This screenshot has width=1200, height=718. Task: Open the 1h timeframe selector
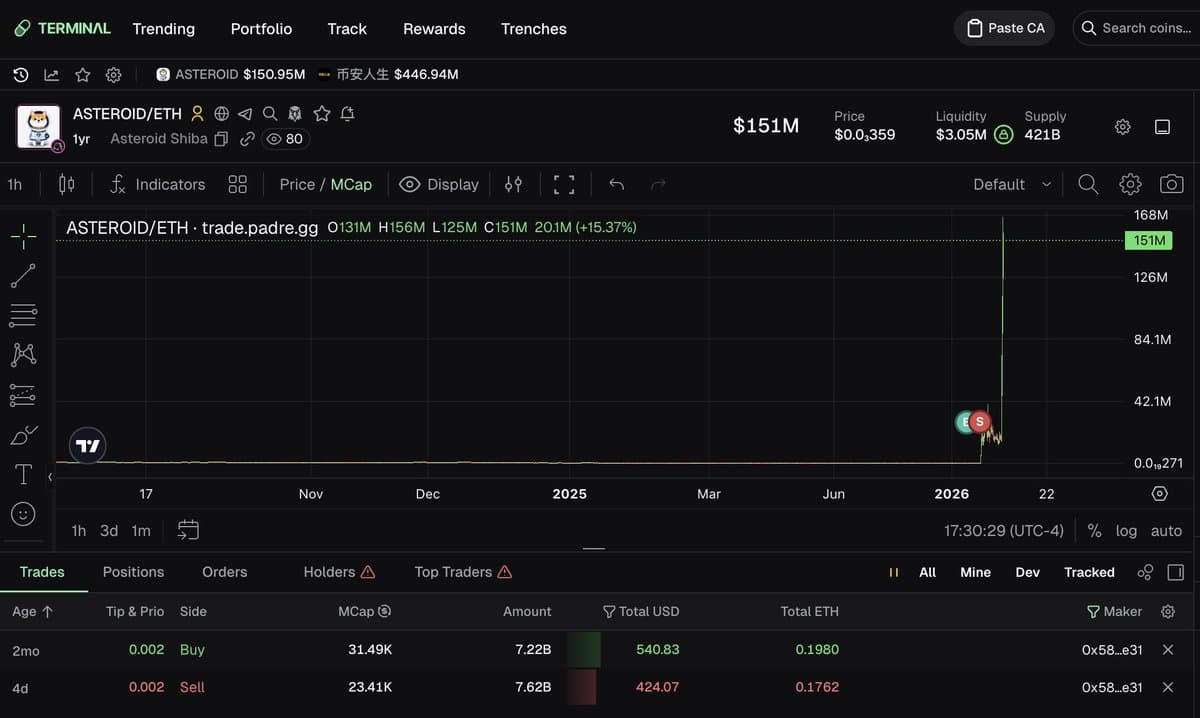click(14, 184)
